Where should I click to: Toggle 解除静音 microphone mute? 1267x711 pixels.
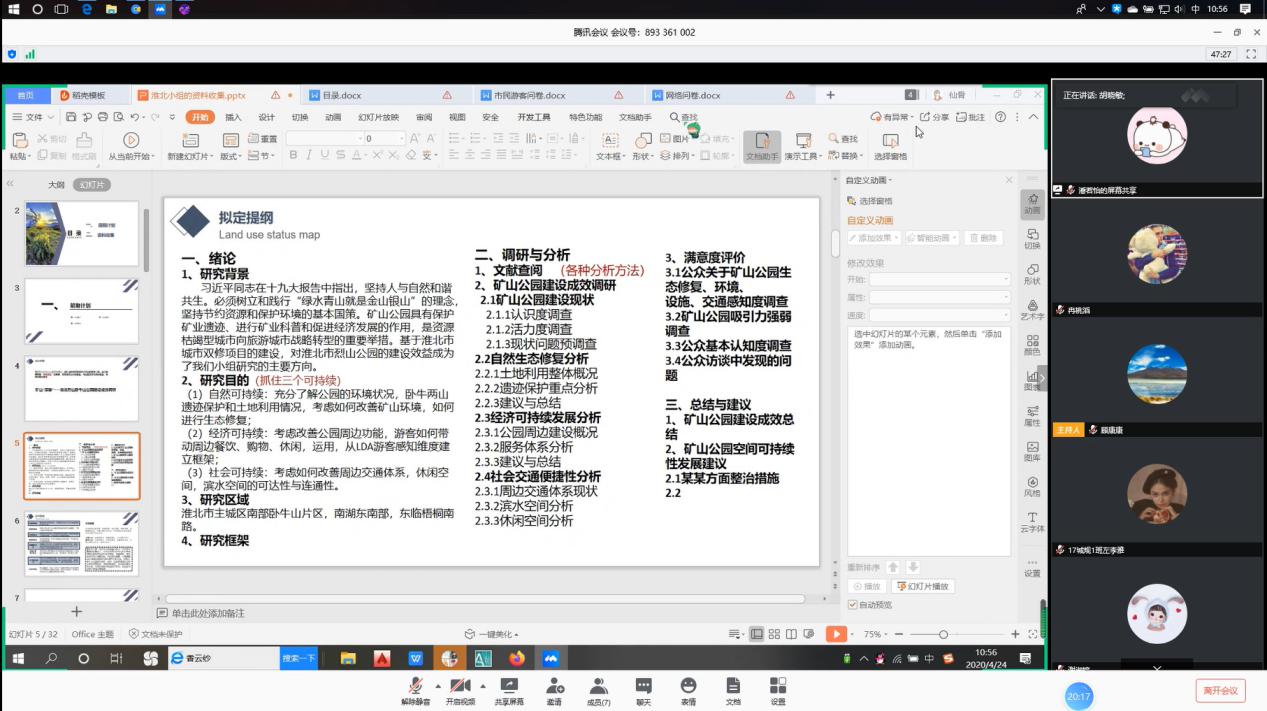[x=414, y=686]
